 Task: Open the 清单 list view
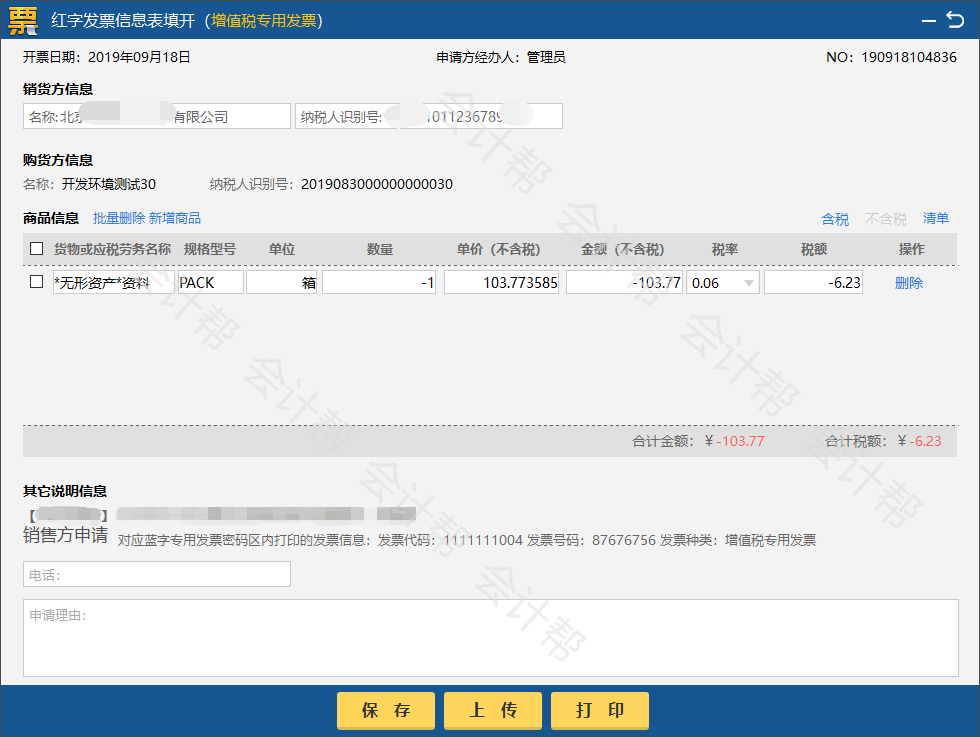tap(936, 219)
